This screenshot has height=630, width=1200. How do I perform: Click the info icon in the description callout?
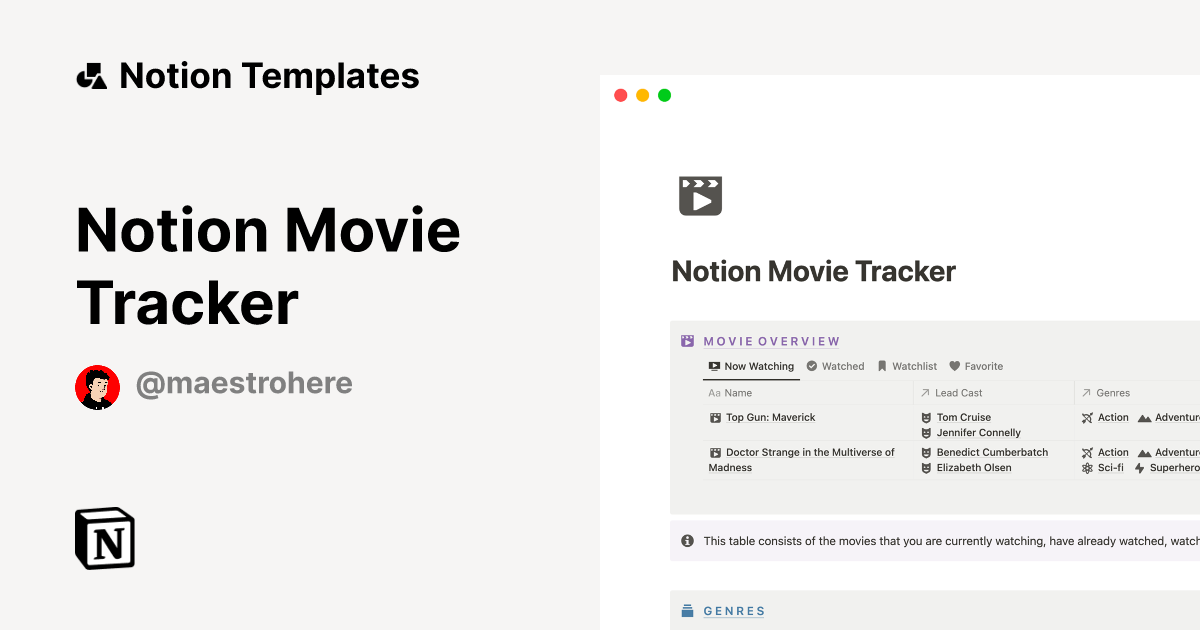pyautogui.click(x=687, y=540)
